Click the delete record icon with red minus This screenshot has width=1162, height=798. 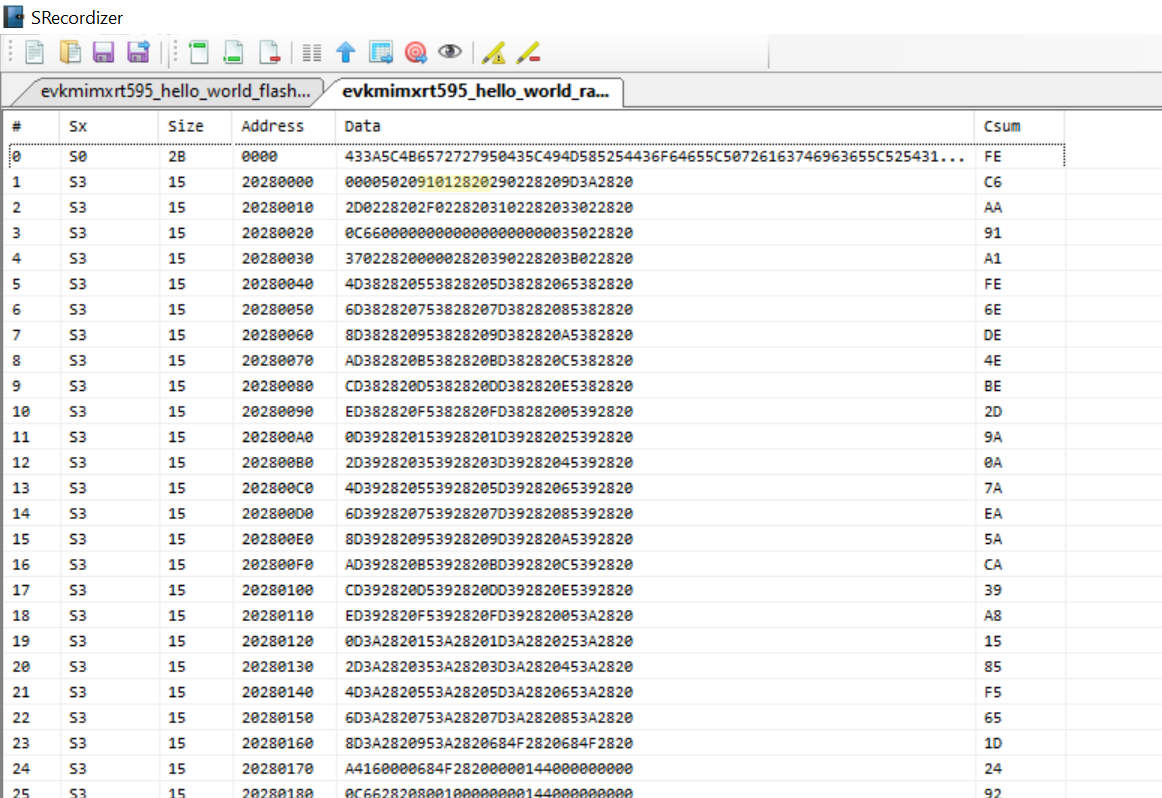click(270, 53)
